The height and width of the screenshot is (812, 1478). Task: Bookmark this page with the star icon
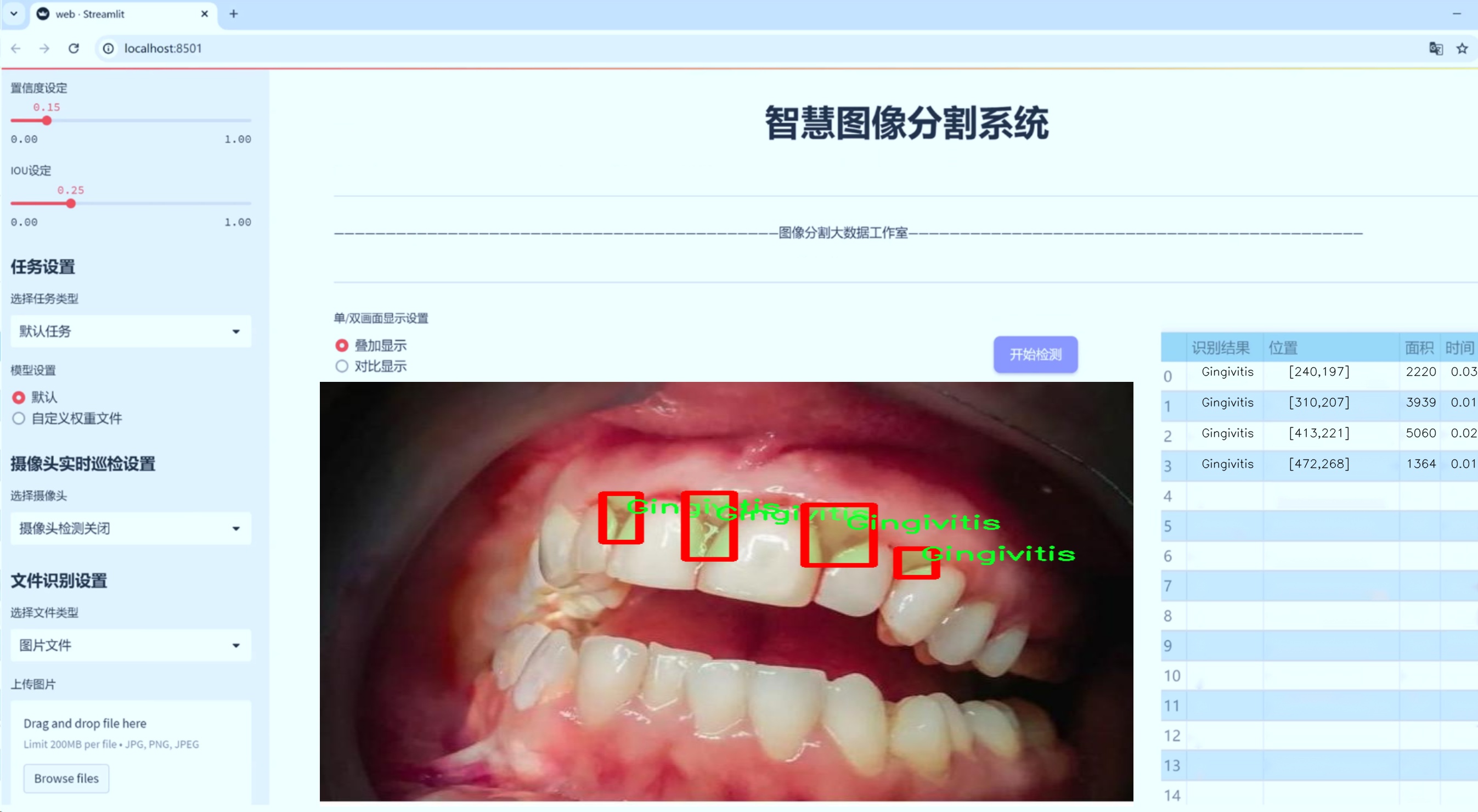coord(1462,48)
